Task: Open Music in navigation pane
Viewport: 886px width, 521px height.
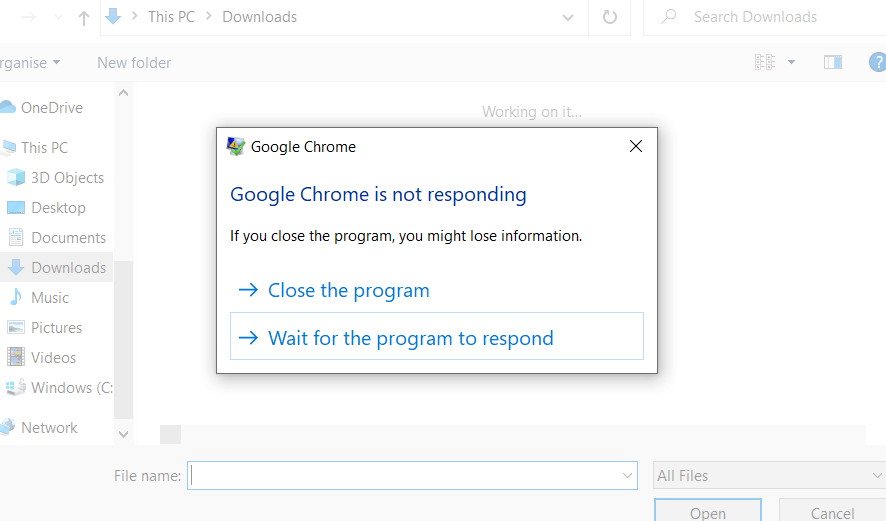Action: 50,297
